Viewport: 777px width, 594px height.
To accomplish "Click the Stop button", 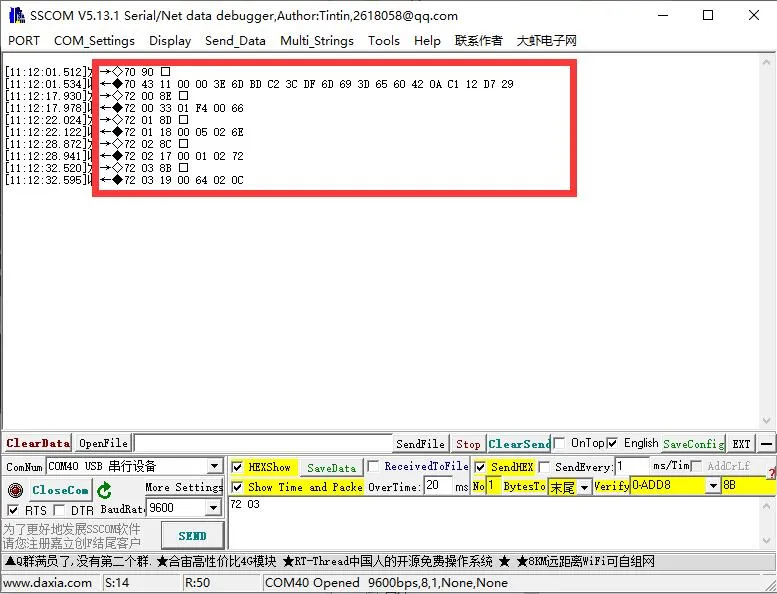I will (x=468, y=444).
